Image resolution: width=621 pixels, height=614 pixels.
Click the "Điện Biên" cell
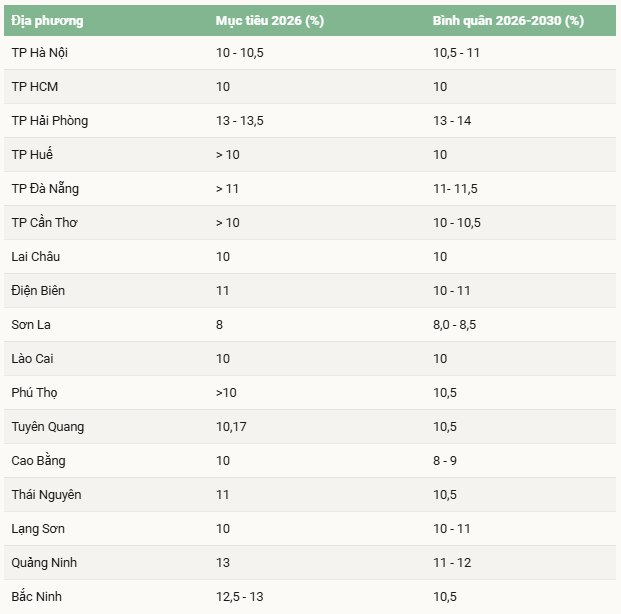pyautogui.click(x=39, y=291)
